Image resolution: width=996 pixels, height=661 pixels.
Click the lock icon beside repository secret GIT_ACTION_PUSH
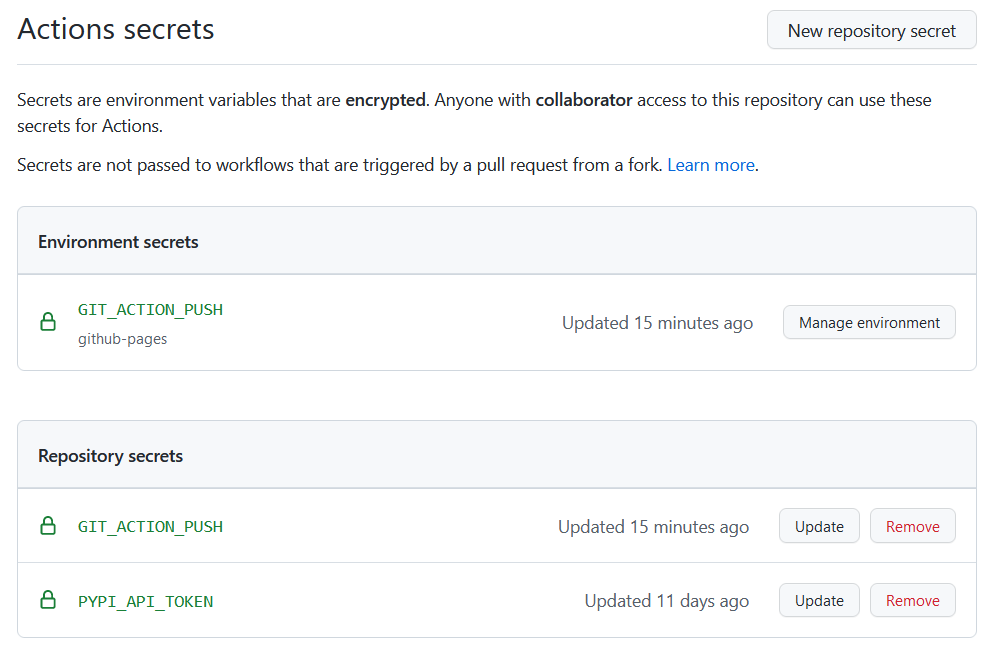click(x=48, y=526)
